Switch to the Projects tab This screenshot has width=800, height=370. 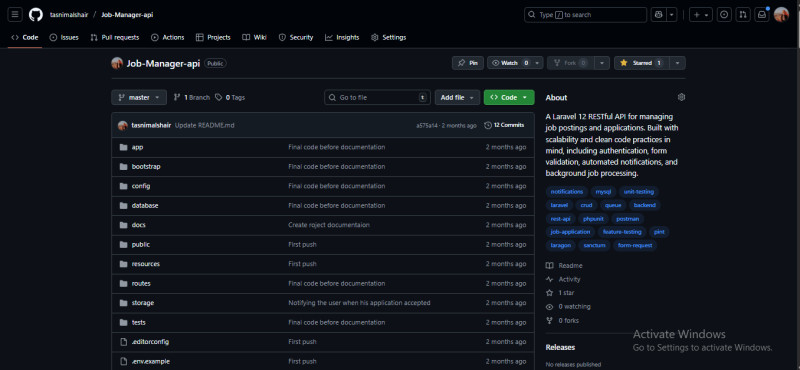(213, 37)
